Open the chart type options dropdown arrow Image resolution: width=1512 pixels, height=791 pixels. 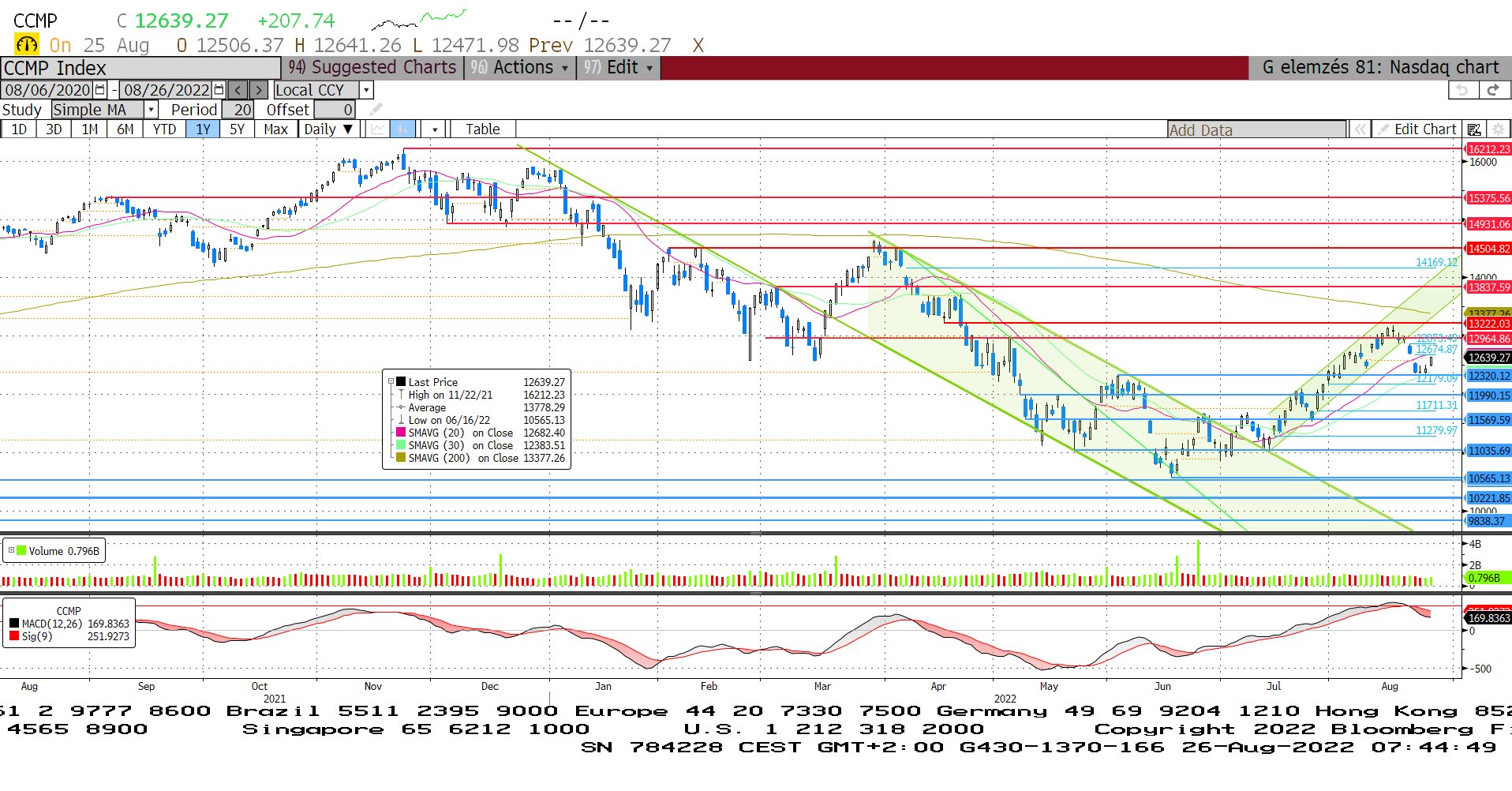(x=434, y=129)
